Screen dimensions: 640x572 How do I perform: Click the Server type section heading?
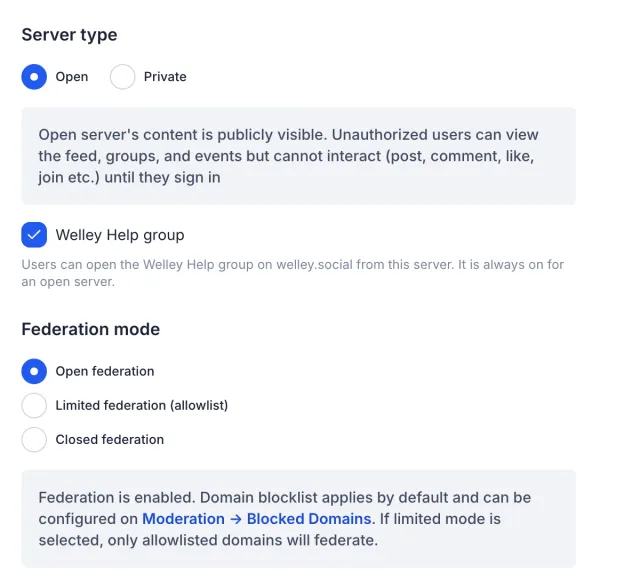(x=69, y=35)
